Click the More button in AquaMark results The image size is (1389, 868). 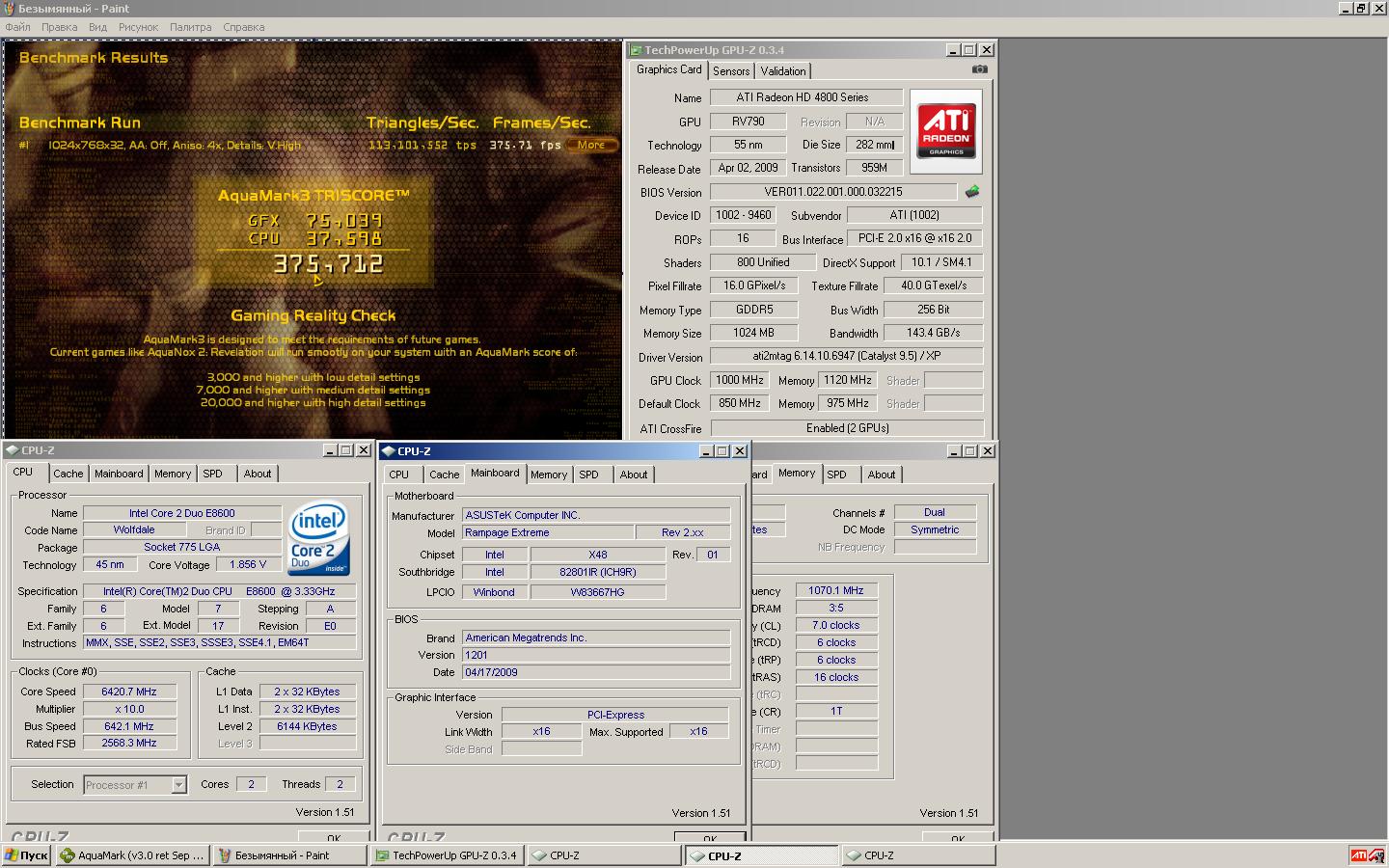coord(591,145)
